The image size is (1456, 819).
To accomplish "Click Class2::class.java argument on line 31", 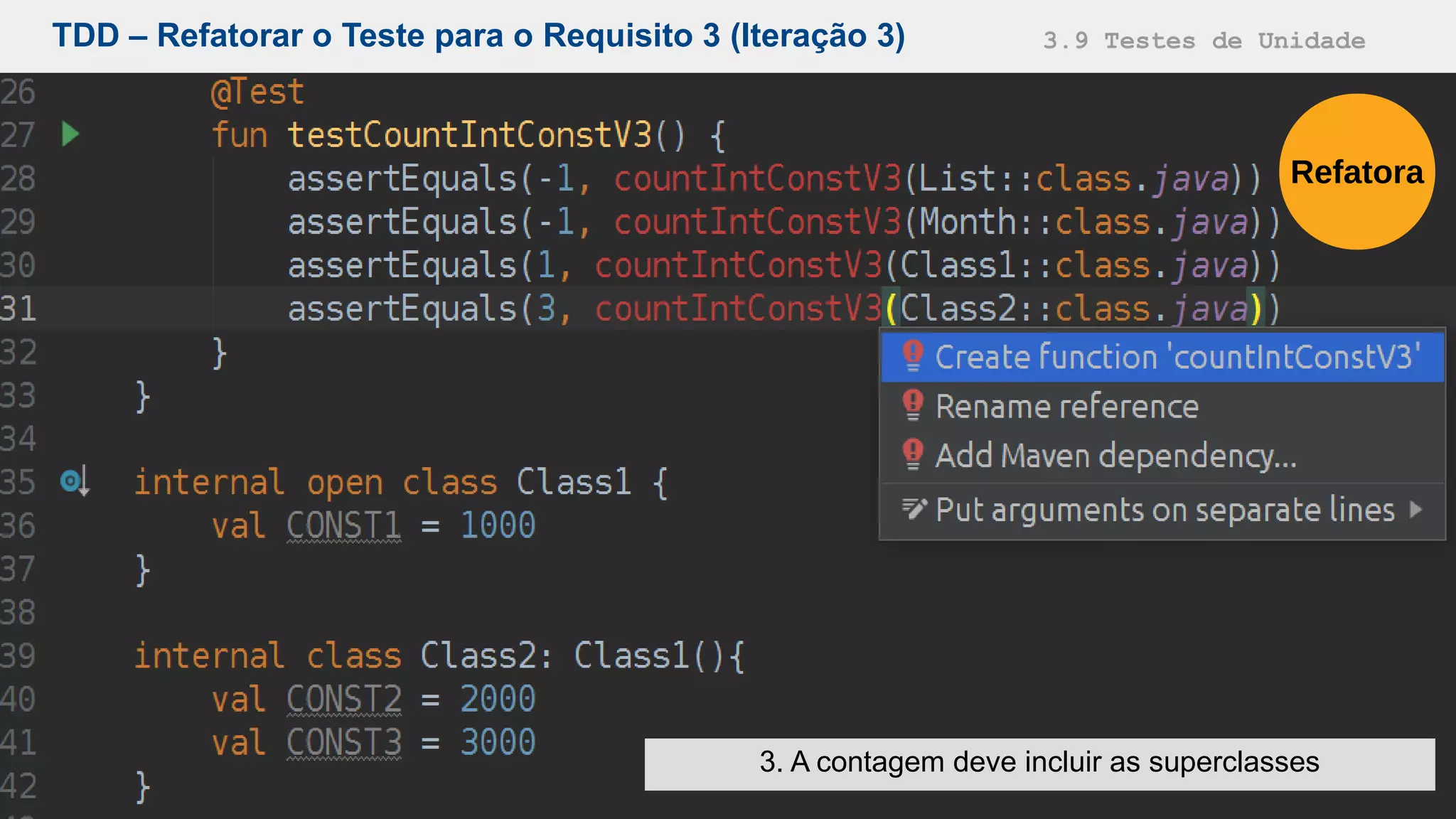I will click(1074, 309).
